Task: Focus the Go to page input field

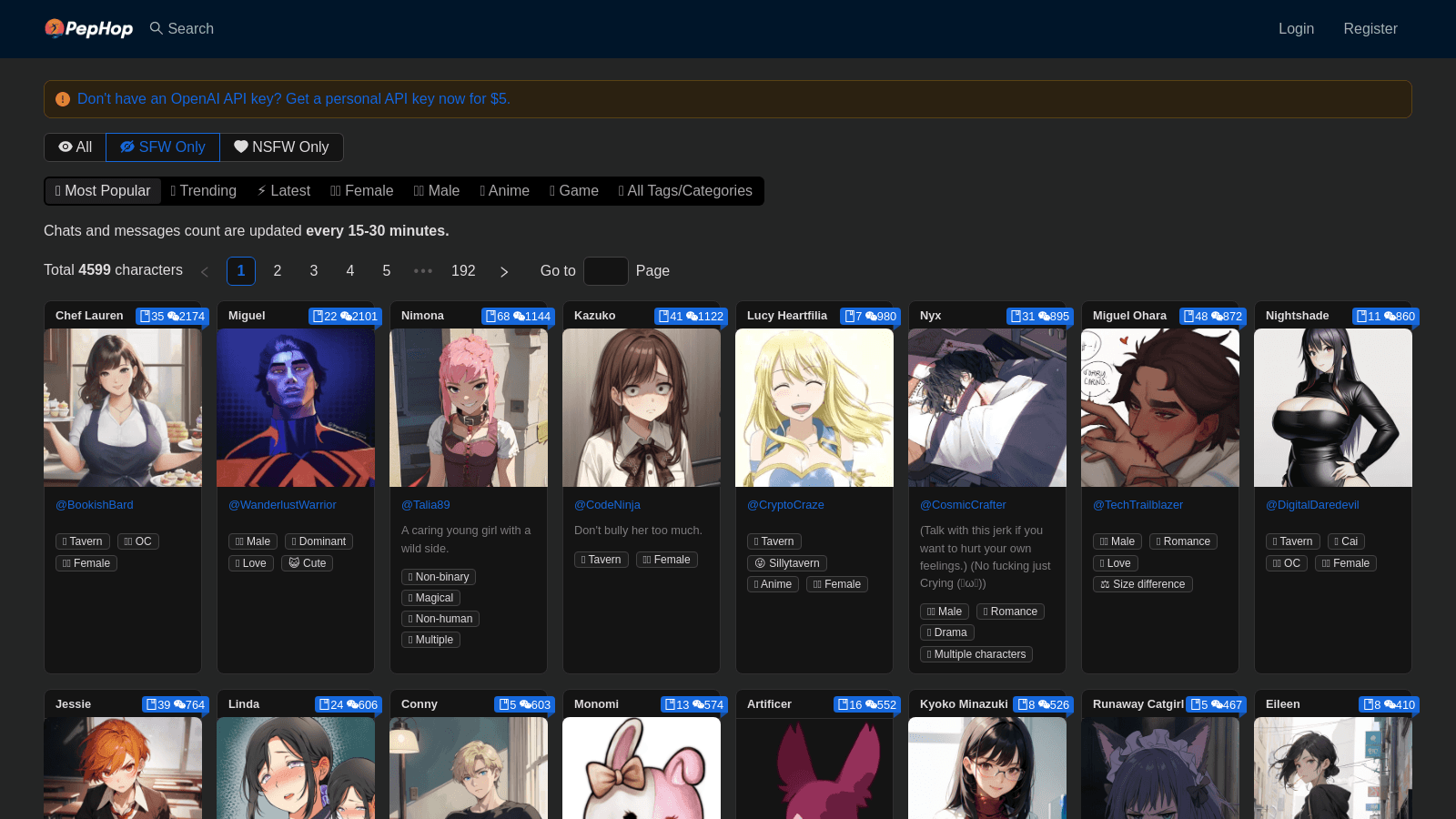Action: coord(605,271)
